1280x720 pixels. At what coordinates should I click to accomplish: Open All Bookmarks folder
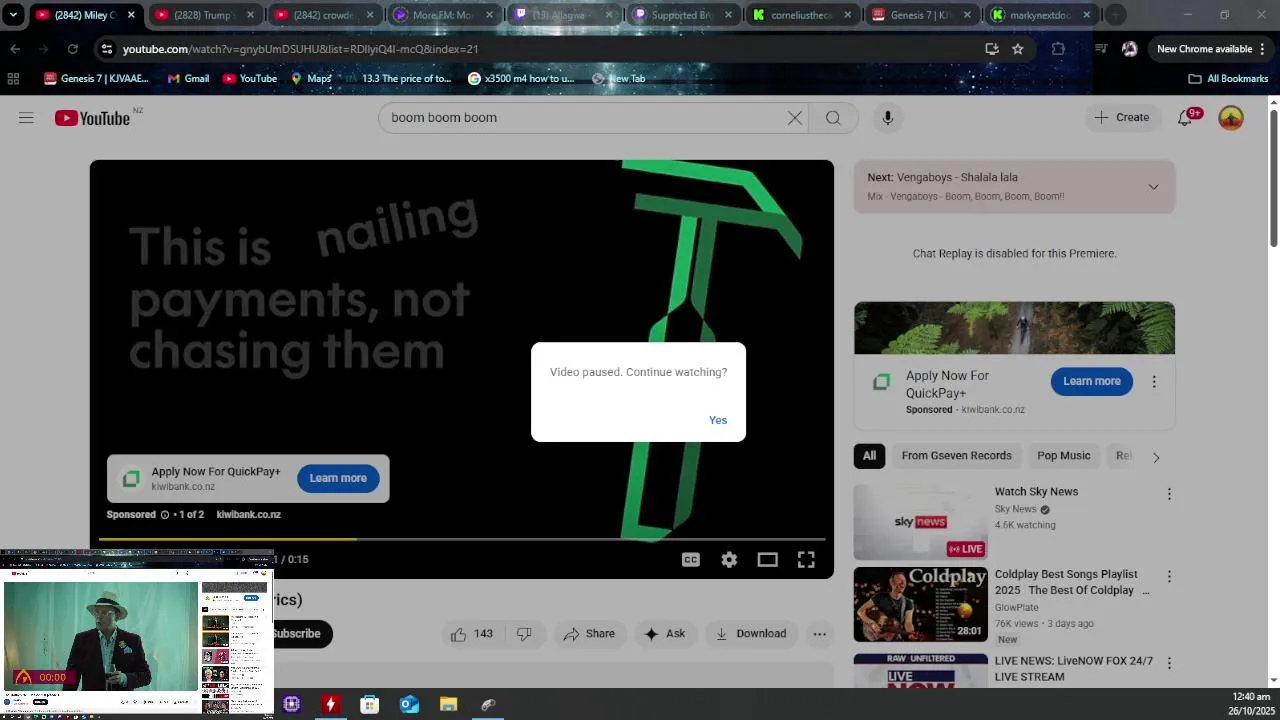1228,79
